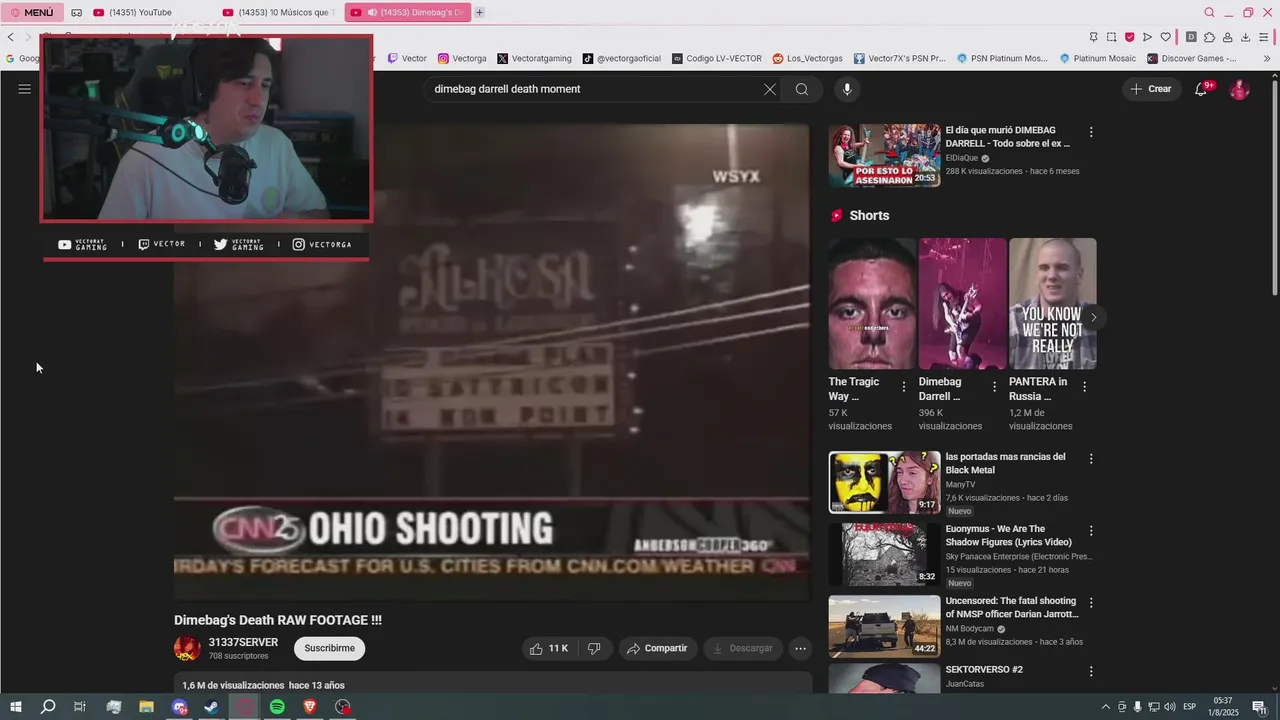
Task: Open the Platinum Mosaic bookmark
Action: pyautogui.click(x=1097, y=58)
